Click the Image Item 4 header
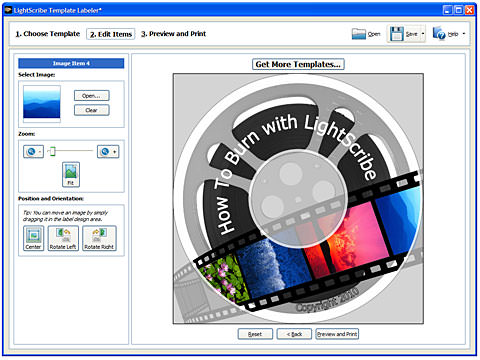480x360 pixels. (71, 63)
